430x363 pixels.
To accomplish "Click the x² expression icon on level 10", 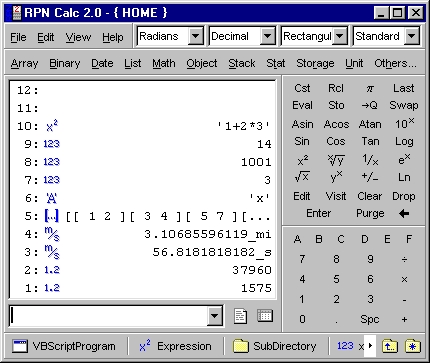I will [52, 126].
